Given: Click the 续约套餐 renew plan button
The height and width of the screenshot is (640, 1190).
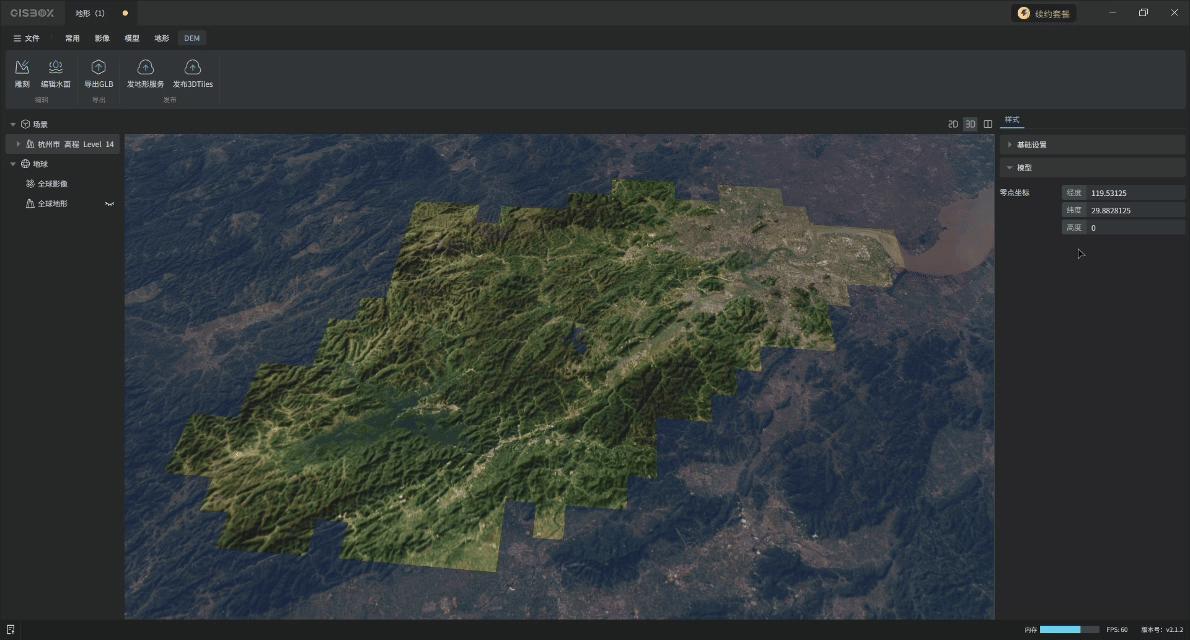Looking at the screenshot, I should [1044, 13].
